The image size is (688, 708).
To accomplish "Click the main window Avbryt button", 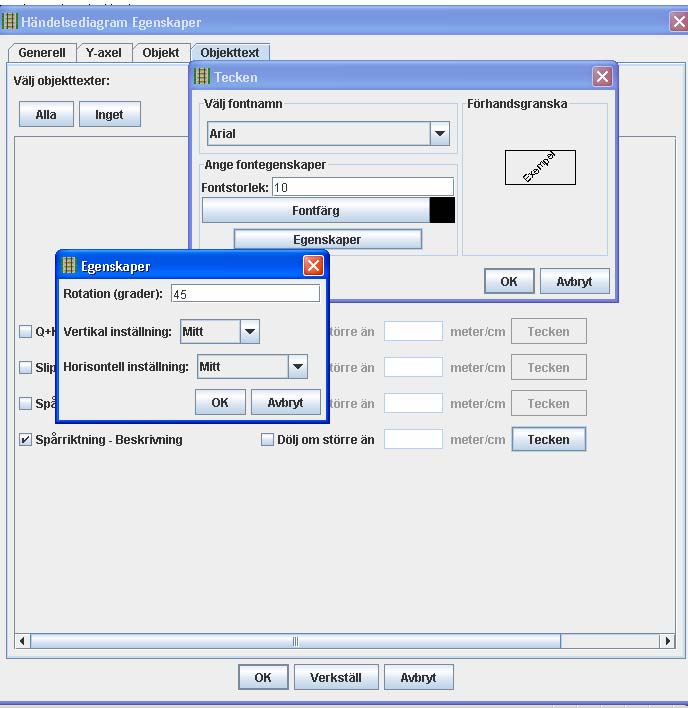I will click(x=418, y=677).
